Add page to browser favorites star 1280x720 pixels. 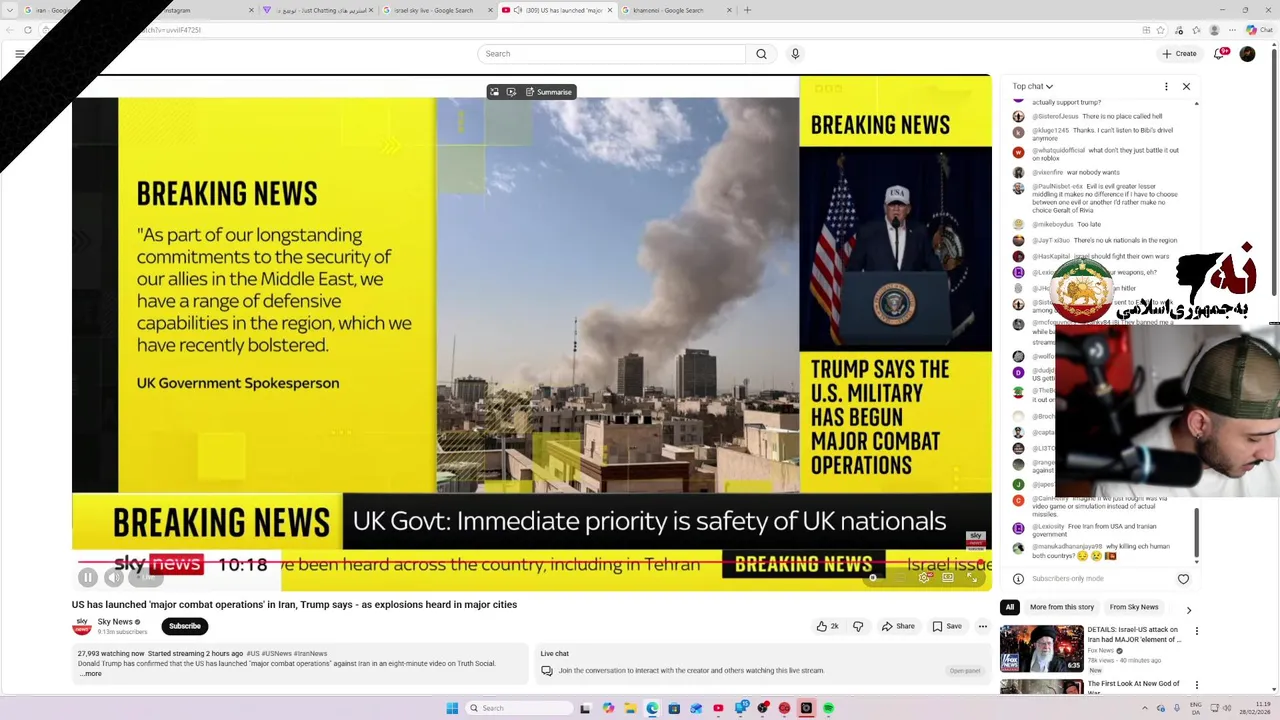[x=1162, y=30]
